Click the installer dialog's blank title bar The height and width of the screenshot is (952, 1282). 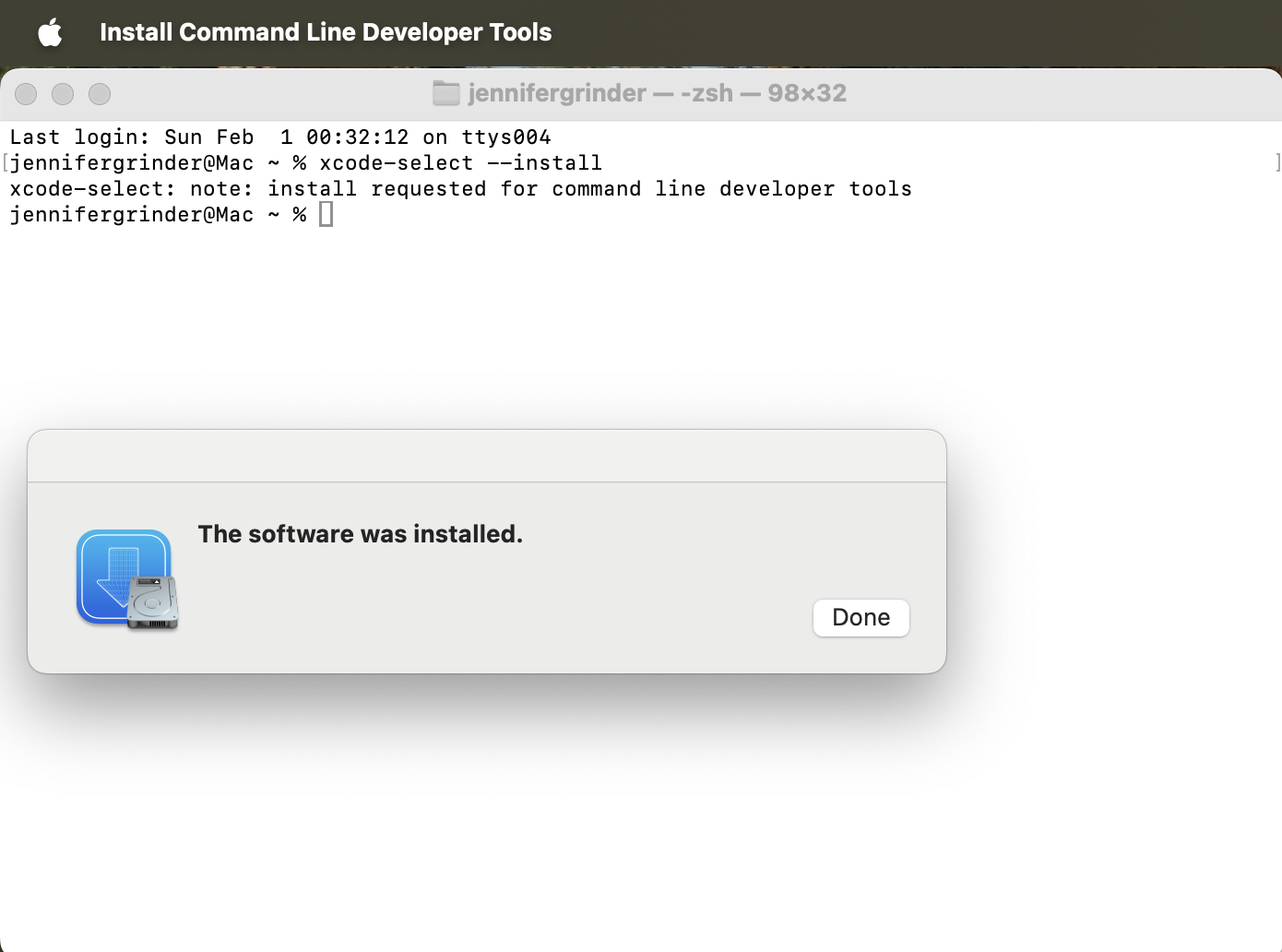click(x=487, y=457)
